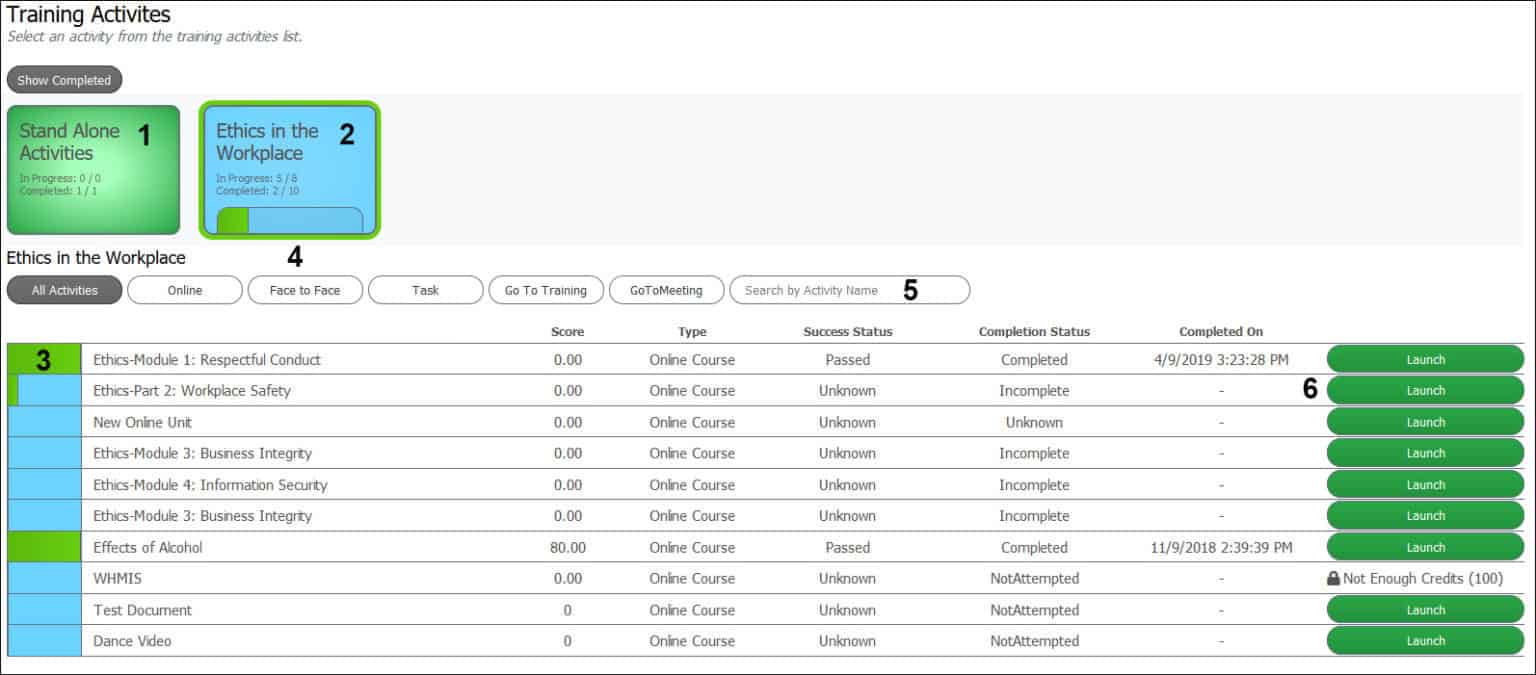Select the Stand Alone Activities tile
Viewport: 1536px width, 675px height.
(93, 168)
